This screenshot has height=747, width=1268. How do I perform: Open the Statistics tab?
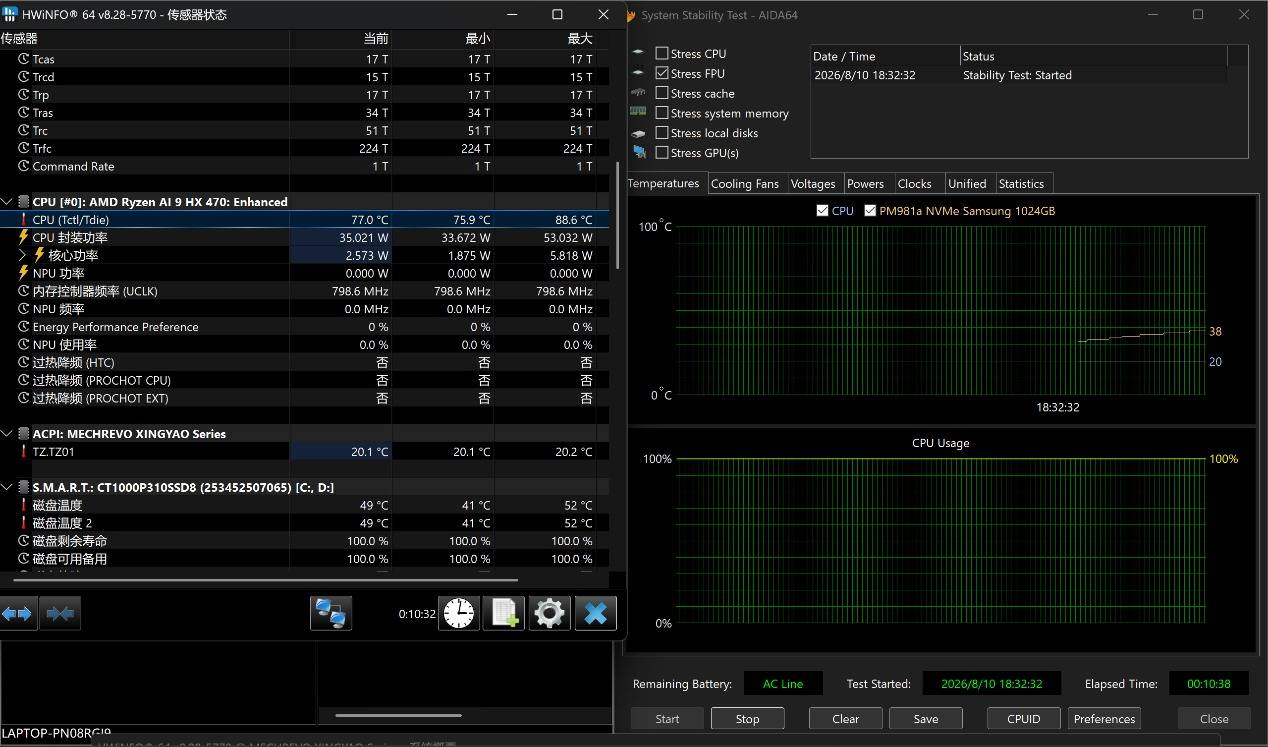click(x=1021, y=184)
